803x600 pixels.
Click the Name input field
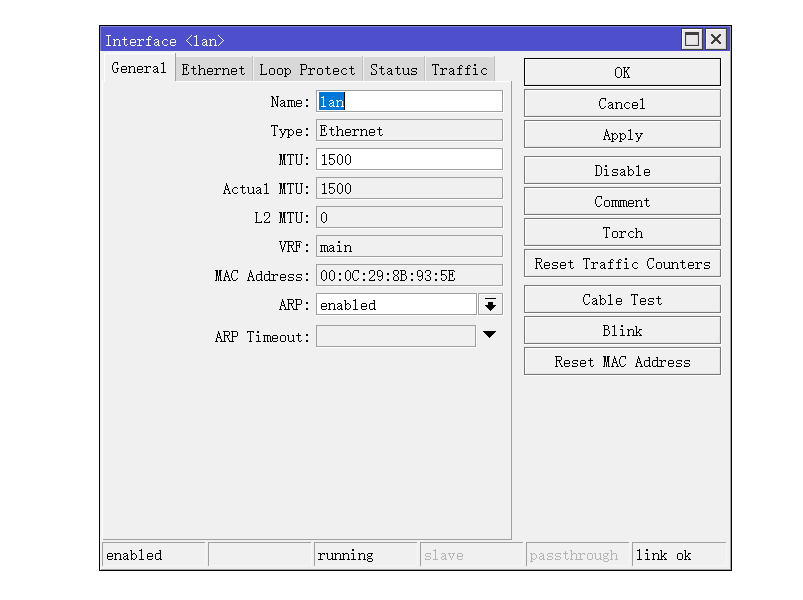click(409, 102)
